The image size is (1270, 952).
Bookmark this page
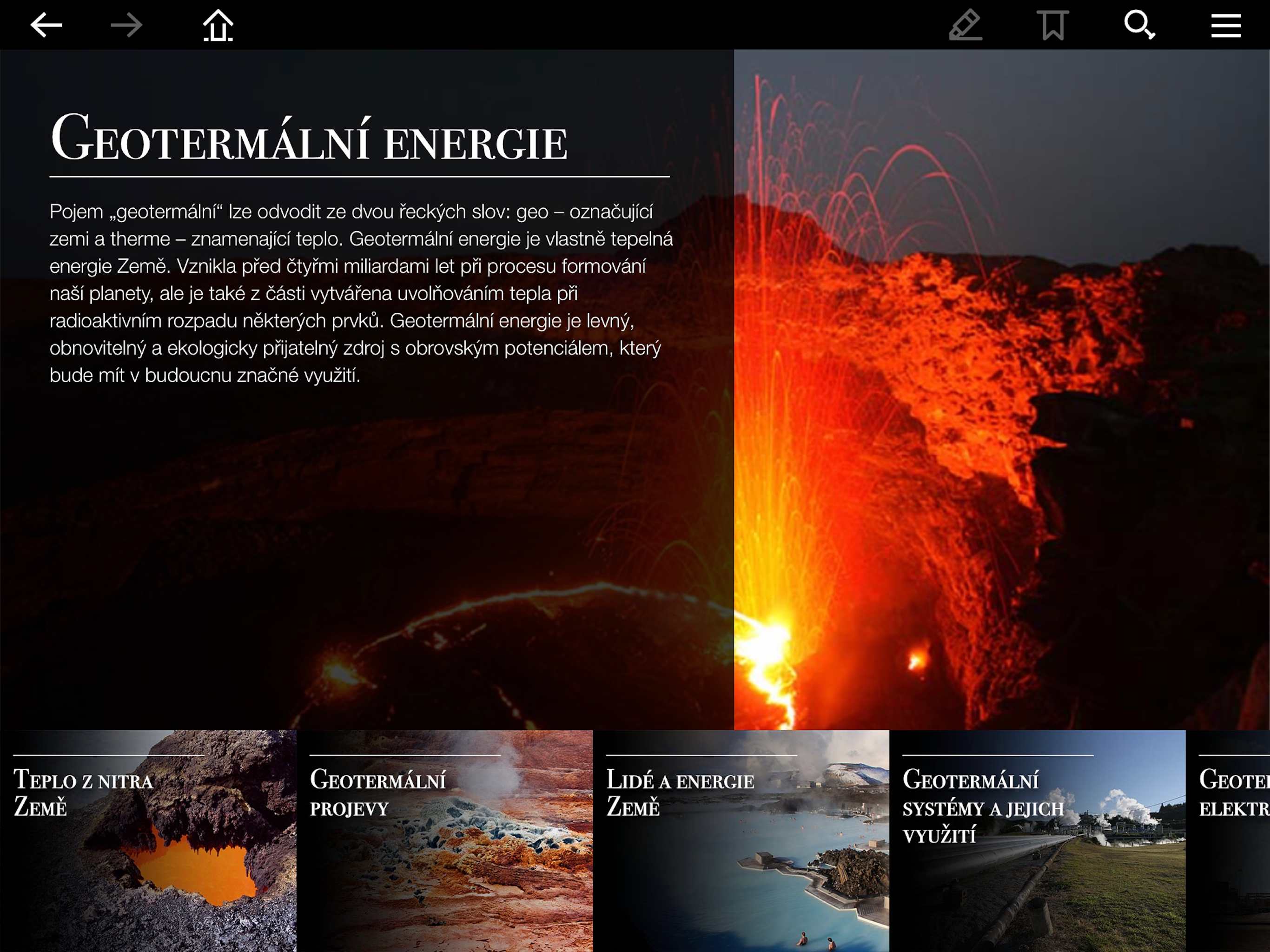tap(1052, 25)
